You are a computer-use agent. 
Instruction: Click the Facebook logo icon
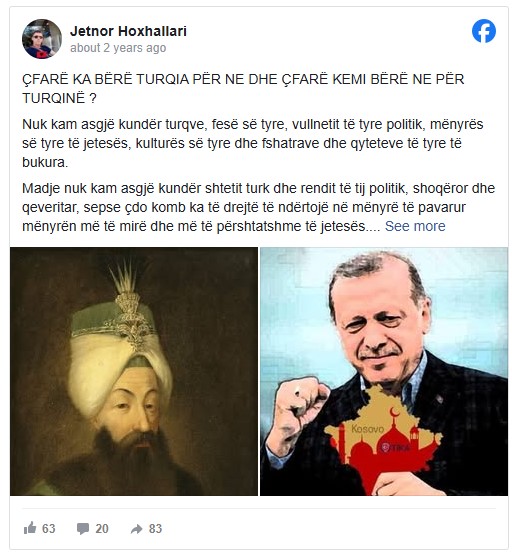coord(484,31)
